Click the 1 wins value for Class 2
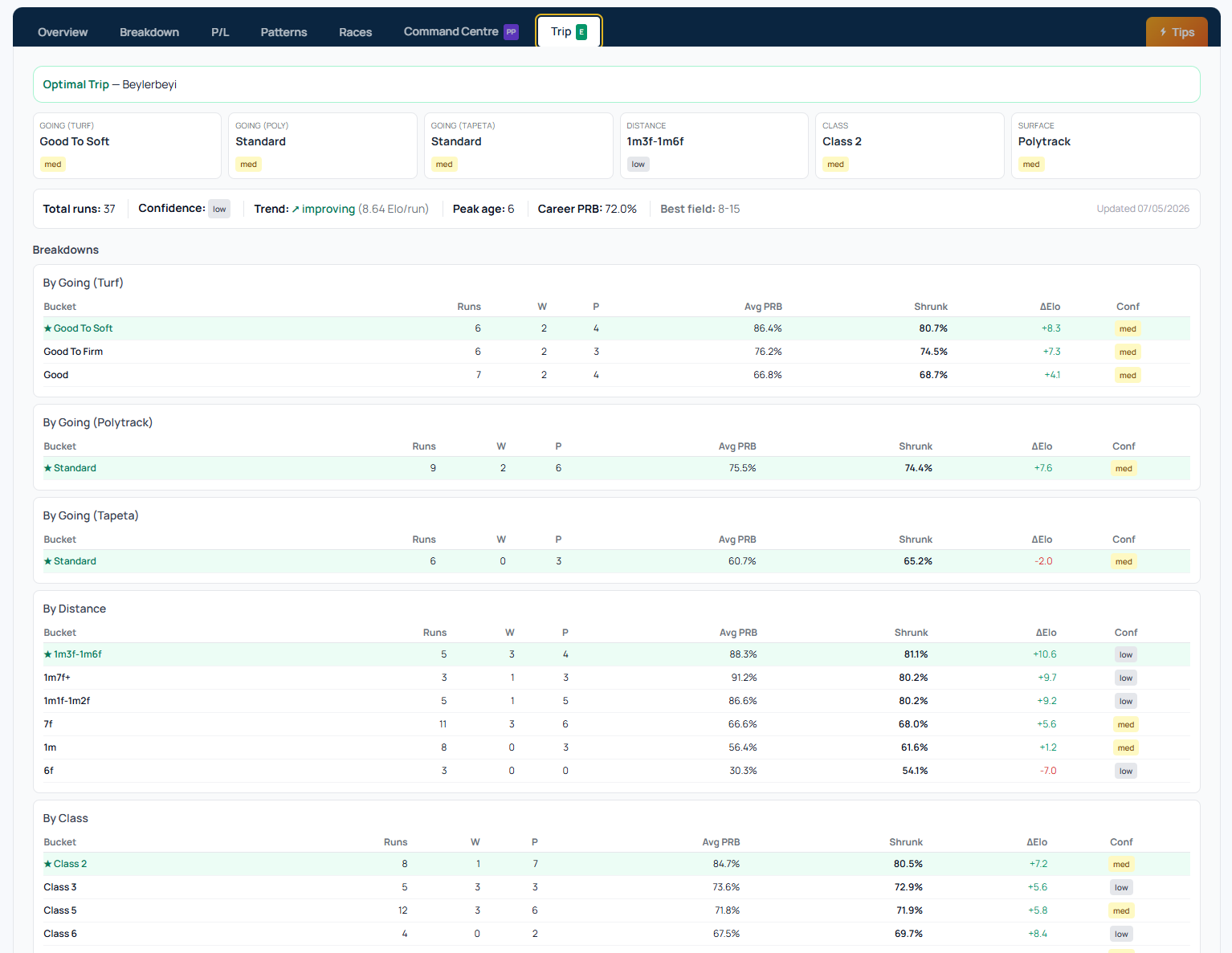The image size is (1232, 953). tap(478, 864)
